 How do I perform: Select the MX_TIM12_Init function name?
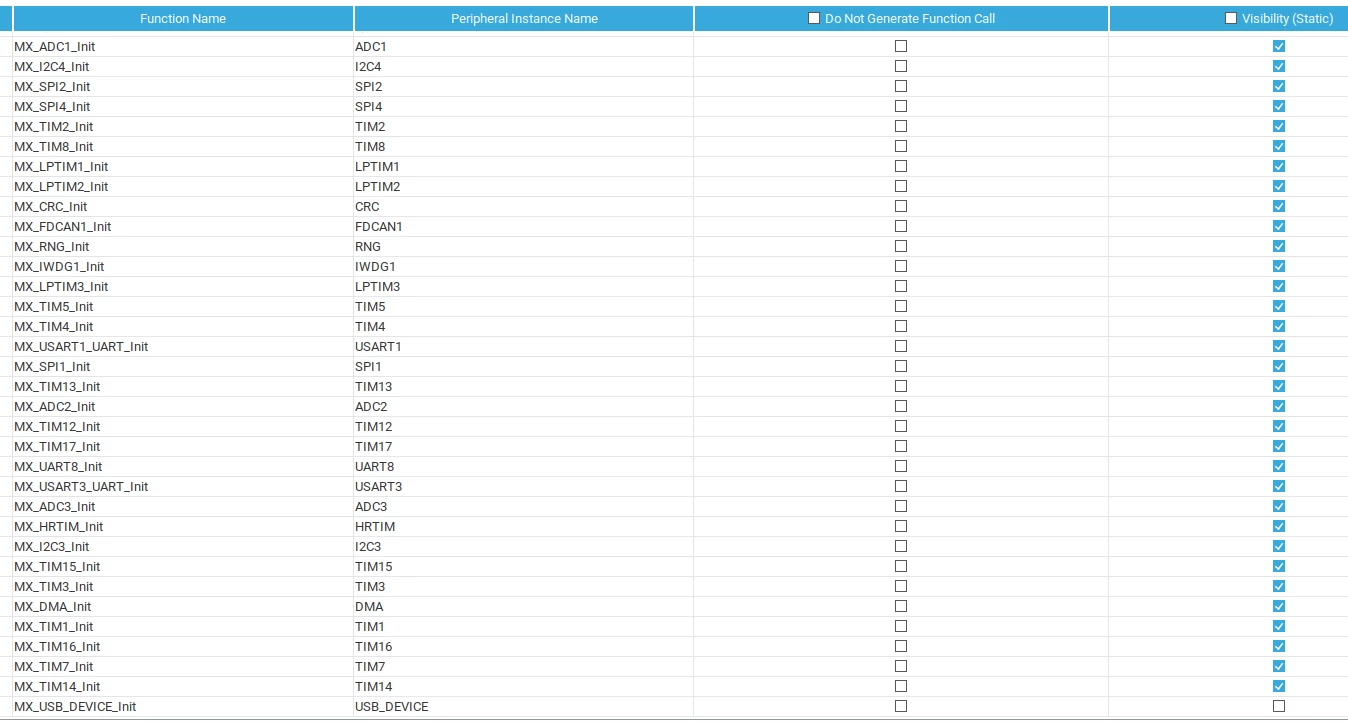57,426
